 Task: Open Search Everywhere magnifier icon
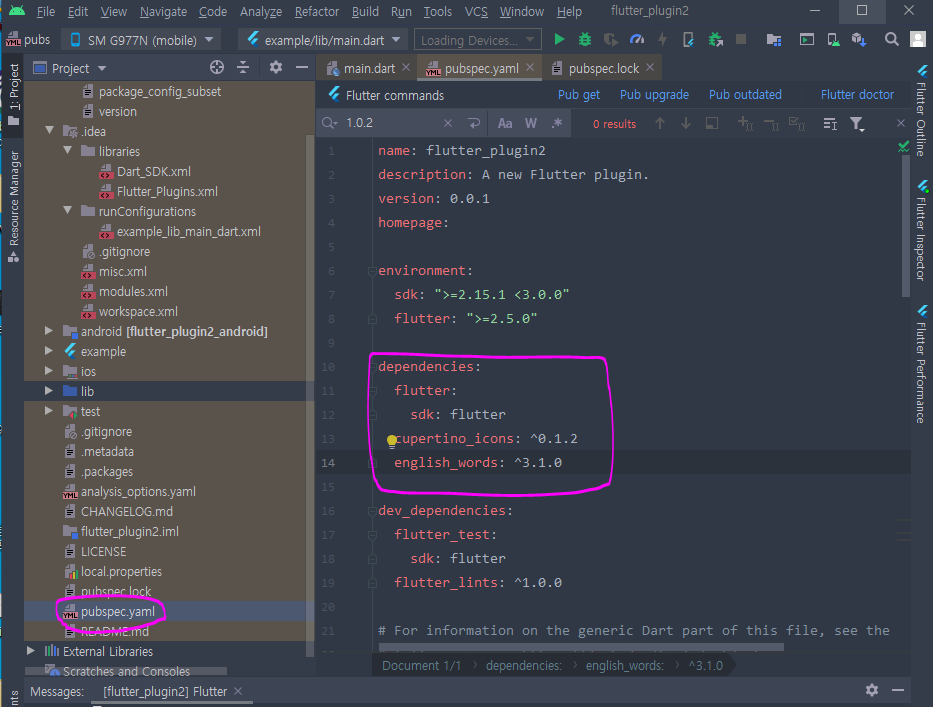[x=891, y=40]
